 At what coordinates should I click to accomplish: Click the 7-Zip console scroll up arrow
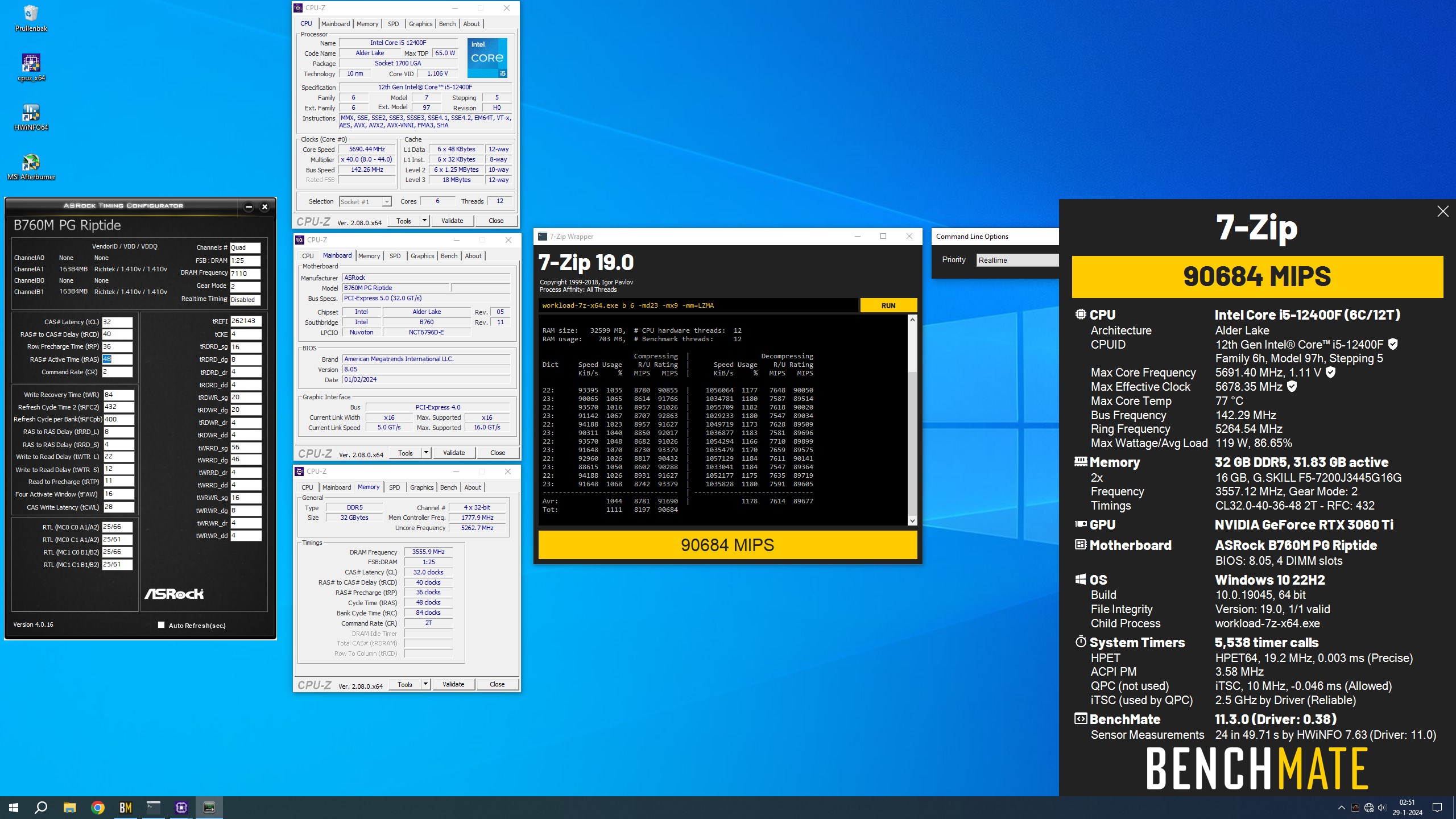point(912,320)
